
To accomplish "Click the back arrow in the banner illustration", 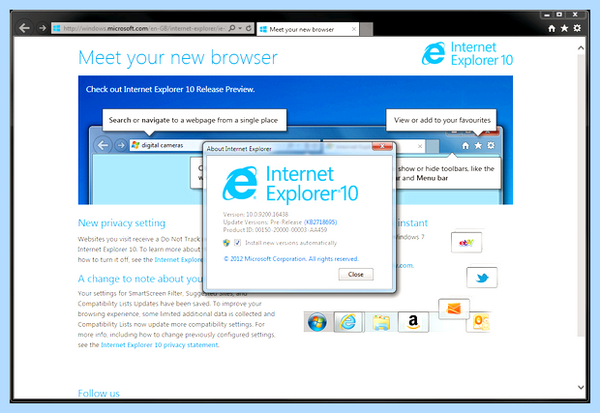I will [103, 145].
